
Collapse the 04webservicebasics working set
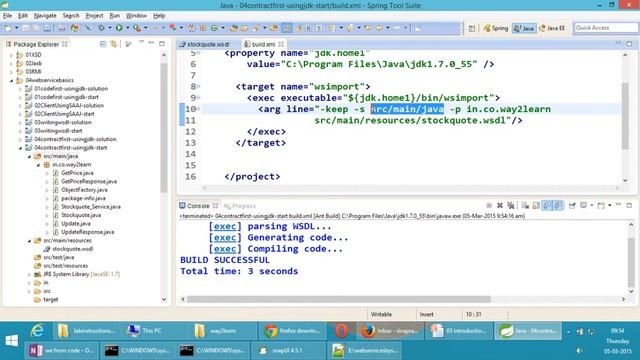tap(11, 80)
